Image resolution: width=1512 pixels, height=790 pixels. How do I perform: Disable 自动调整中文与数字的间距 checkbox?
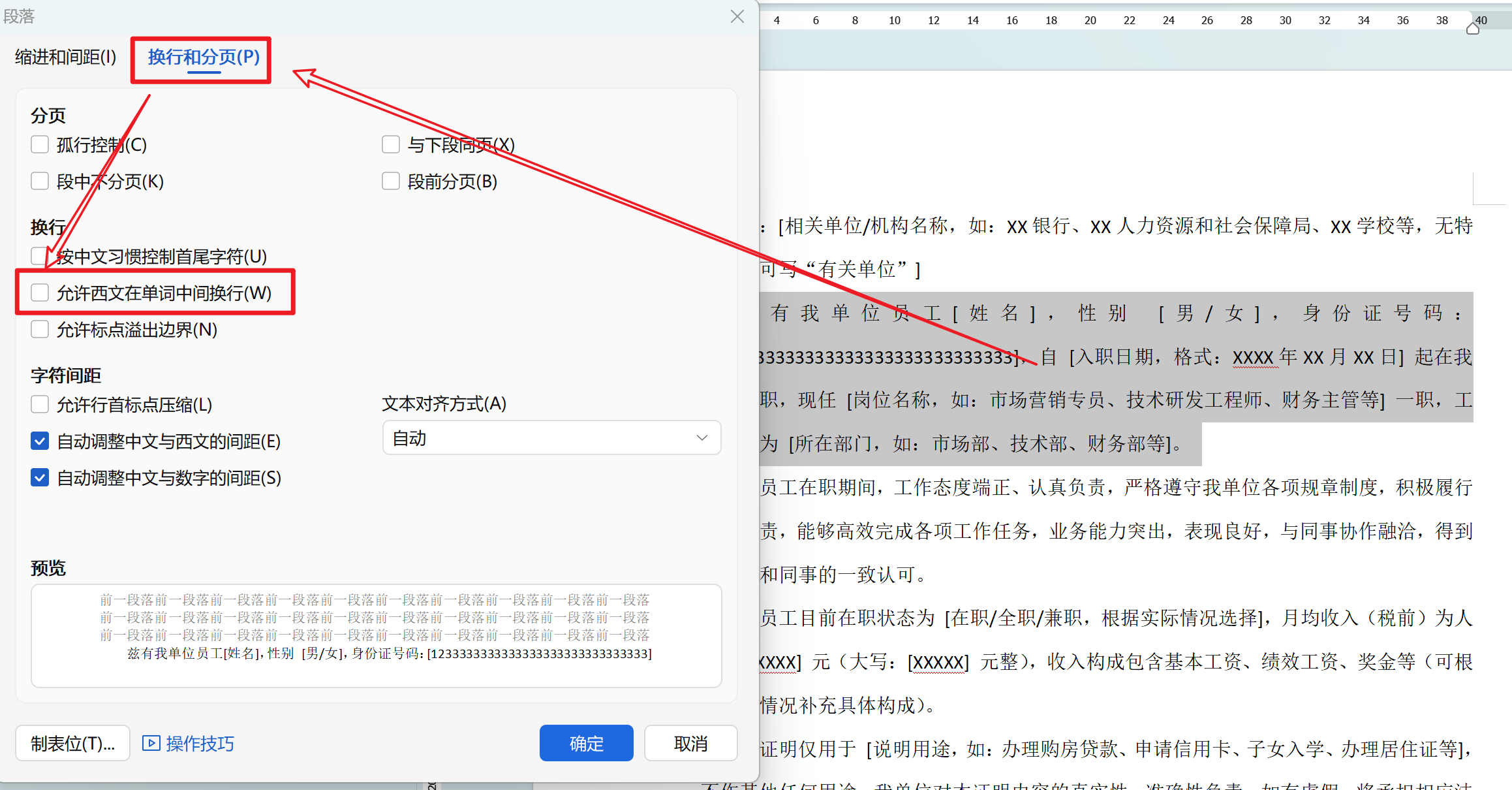[40, 478]
